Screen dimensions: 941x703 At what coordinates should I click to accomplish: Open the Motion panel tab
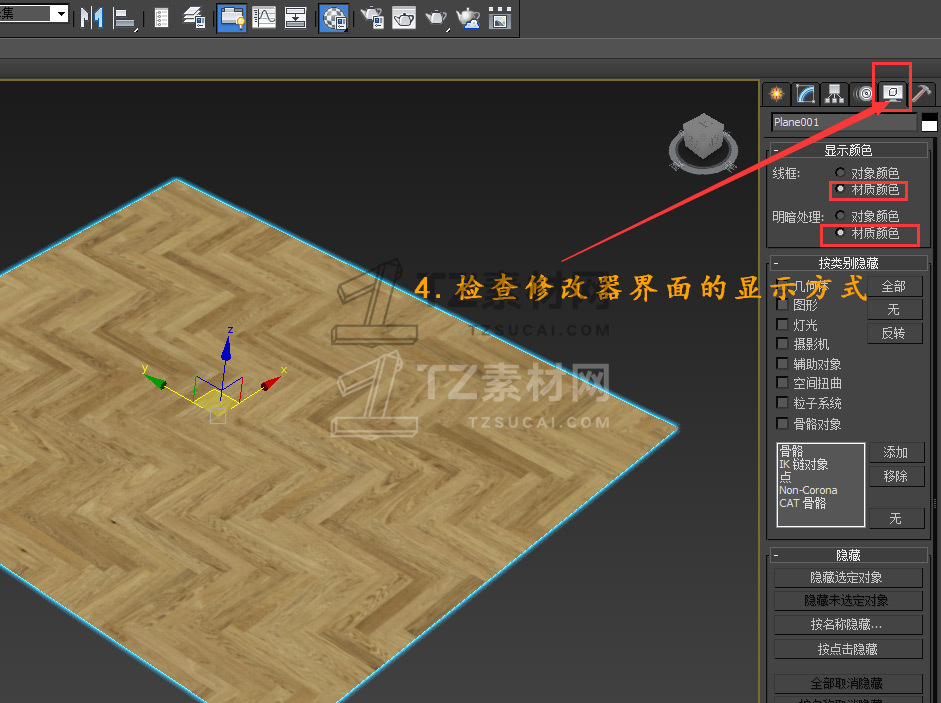coord(863,94)
